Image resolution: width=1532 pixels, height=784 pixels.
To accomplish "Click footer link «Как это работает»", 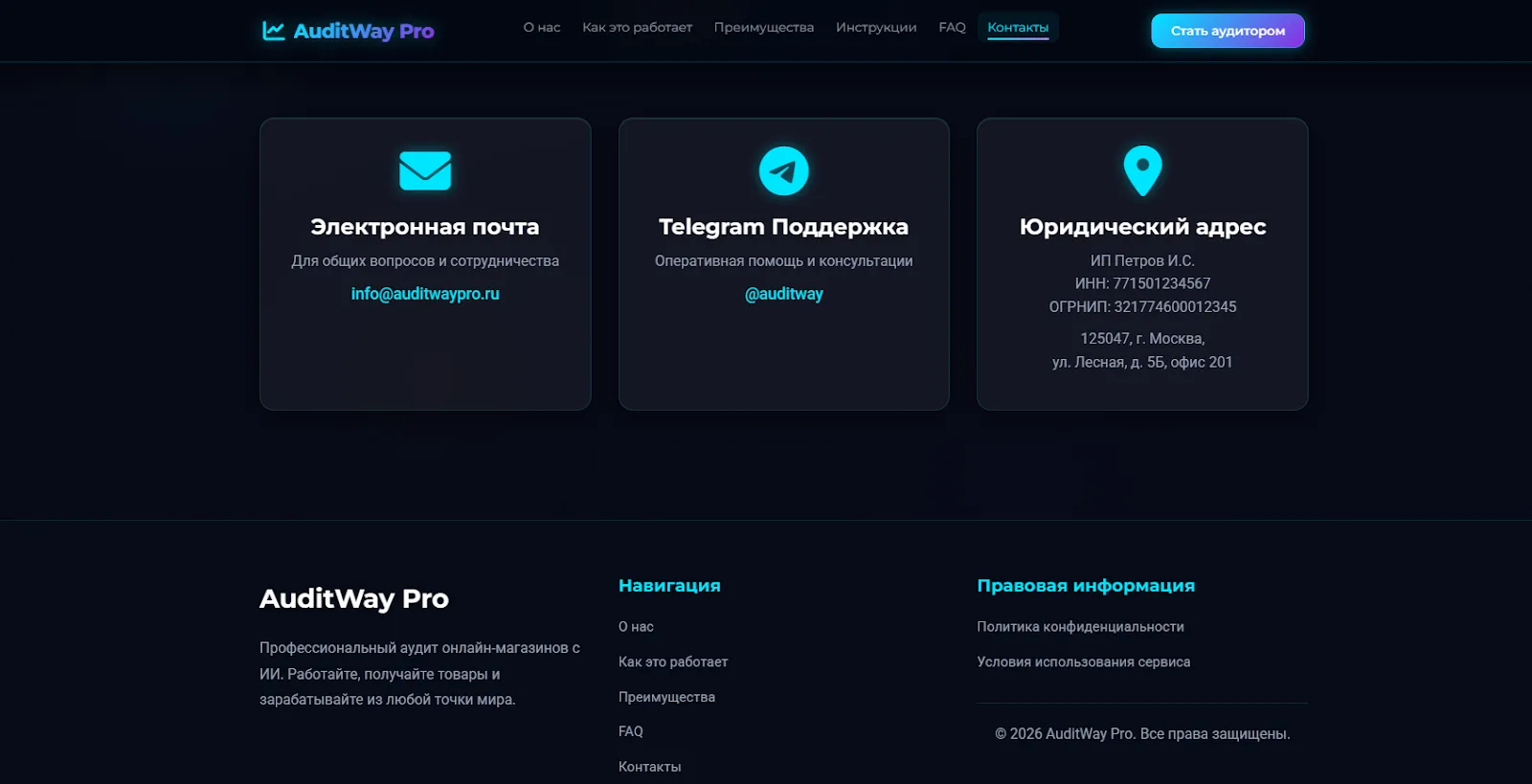I will click(x=673, y=662).
